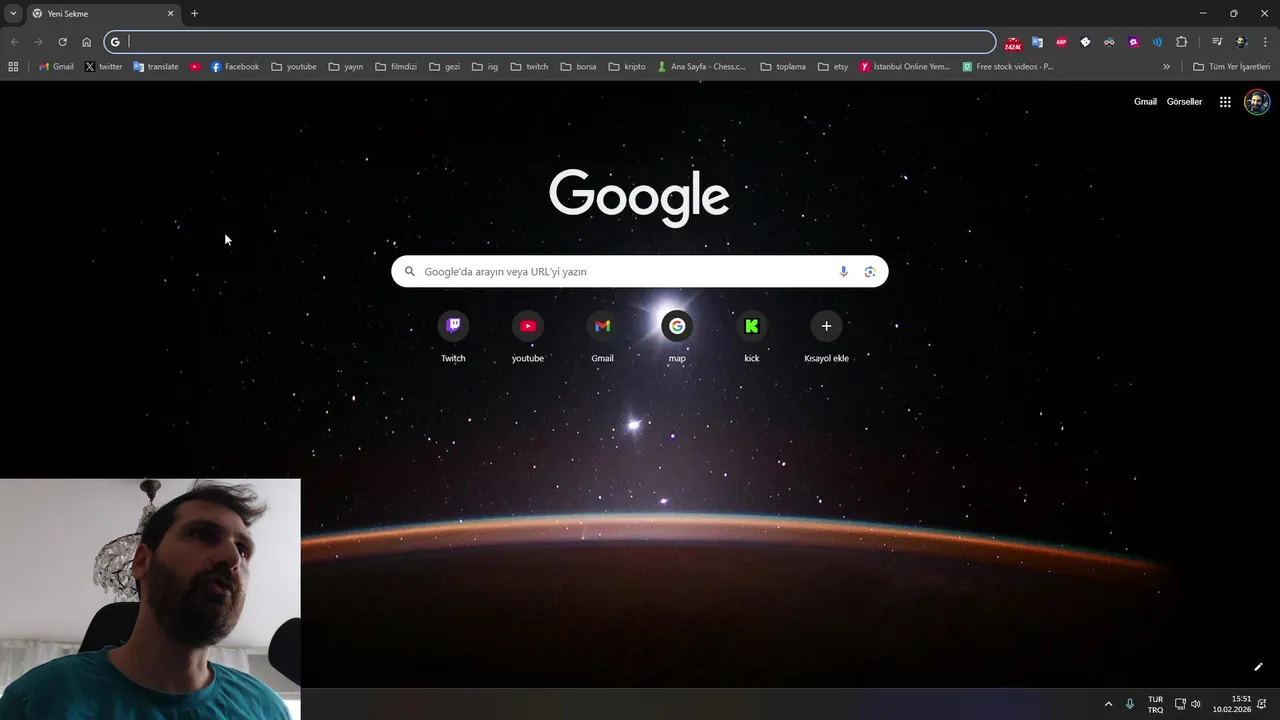Expand the isg bookmark folder
Viewport: 1280px width, 720px height.
[486, 67]
